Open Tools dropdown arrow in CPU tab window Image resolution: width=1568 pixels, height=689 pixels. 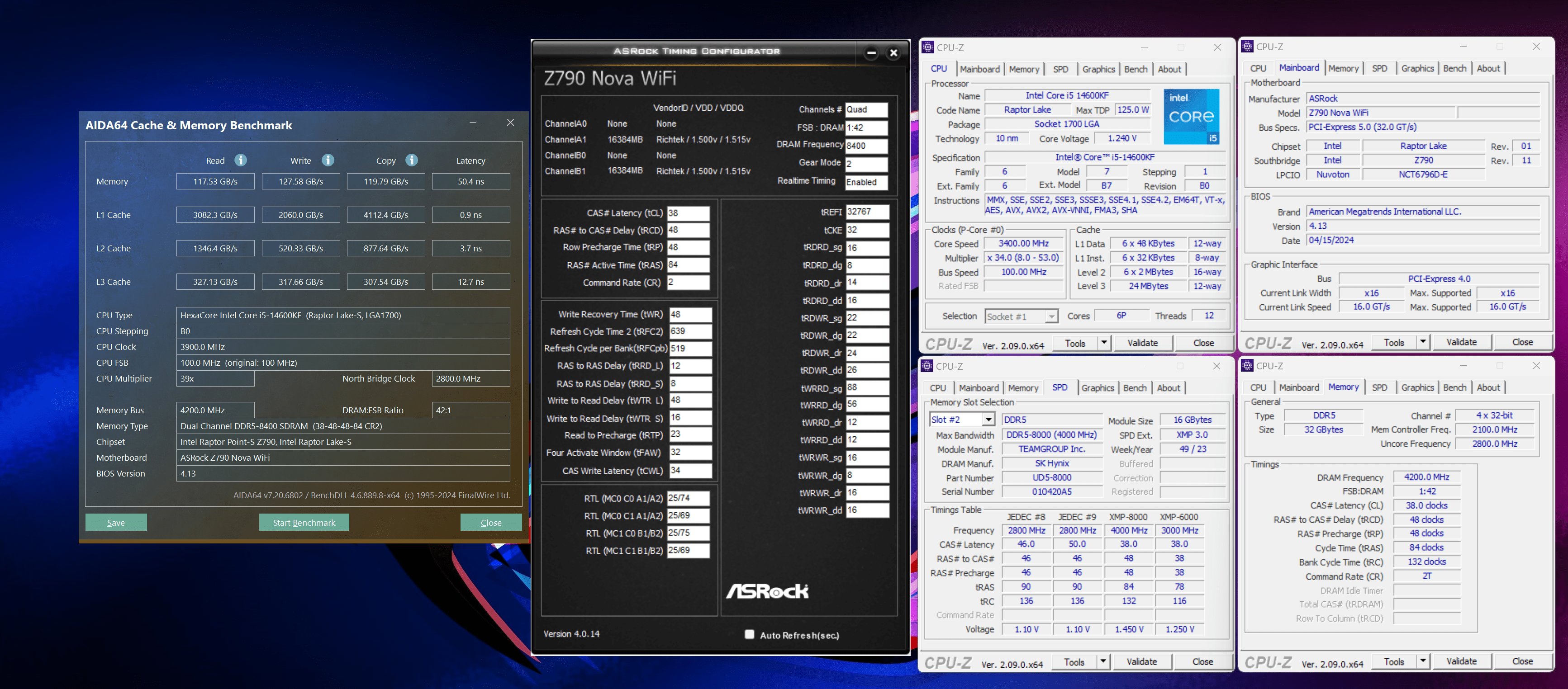pos(1103,342)
